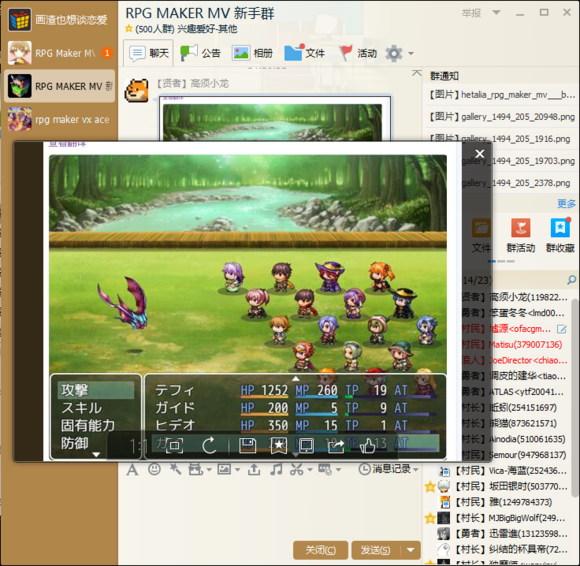
Task: Open the dropdown next to scissors screenshot icon
Action: pos(310,470)
